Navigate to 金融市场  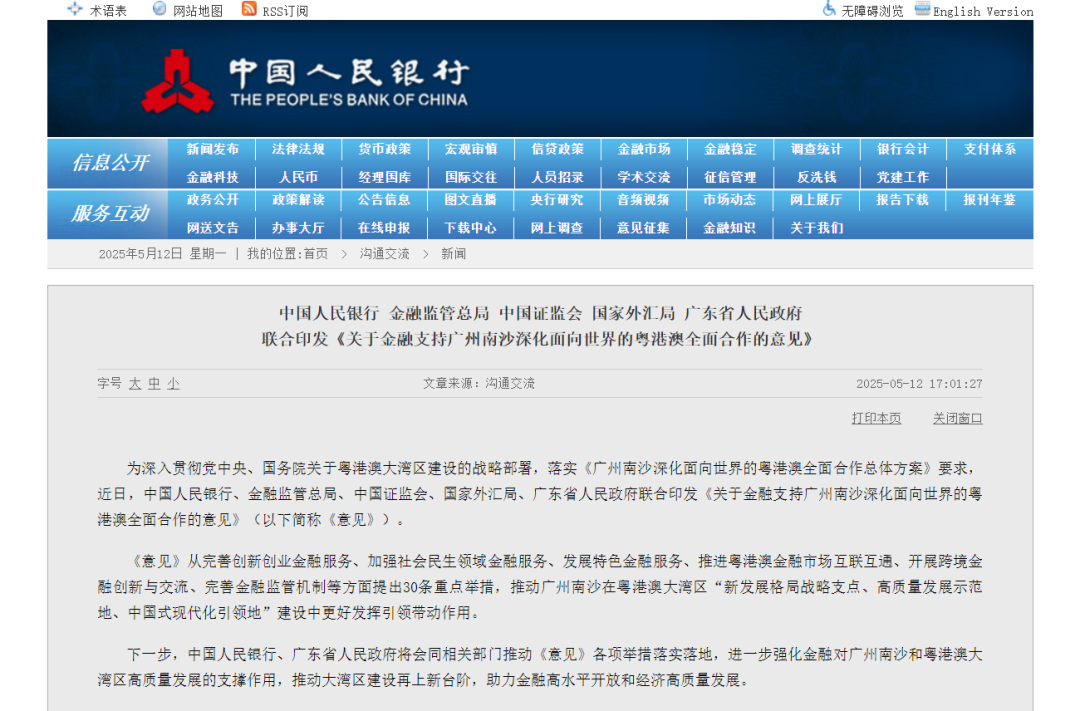pyautogui.click(x=644, y=150)
